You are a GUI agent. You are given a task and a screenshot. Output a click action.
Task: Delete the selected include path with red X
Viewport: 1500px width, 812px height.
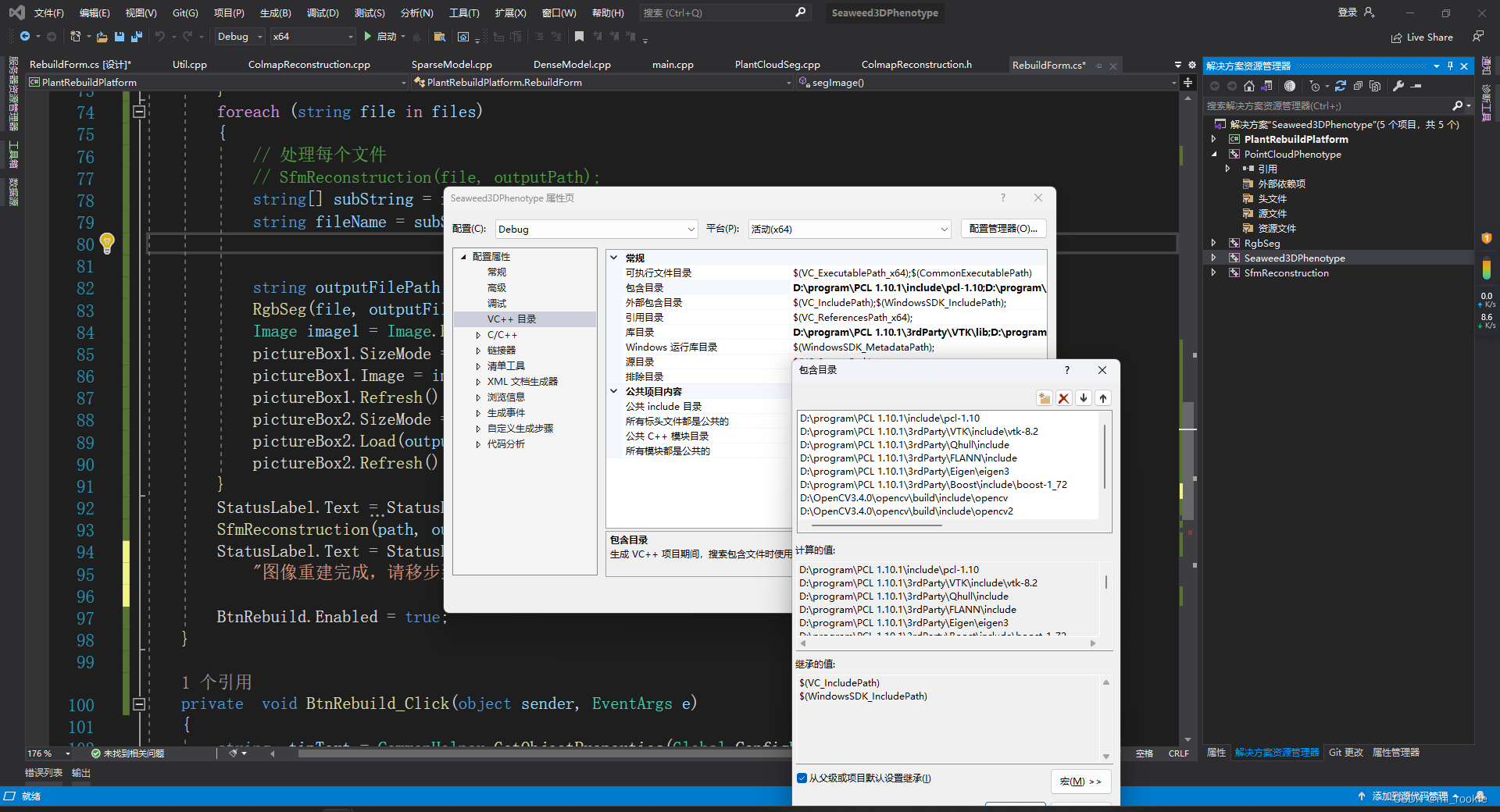[x=1063, y=397]
